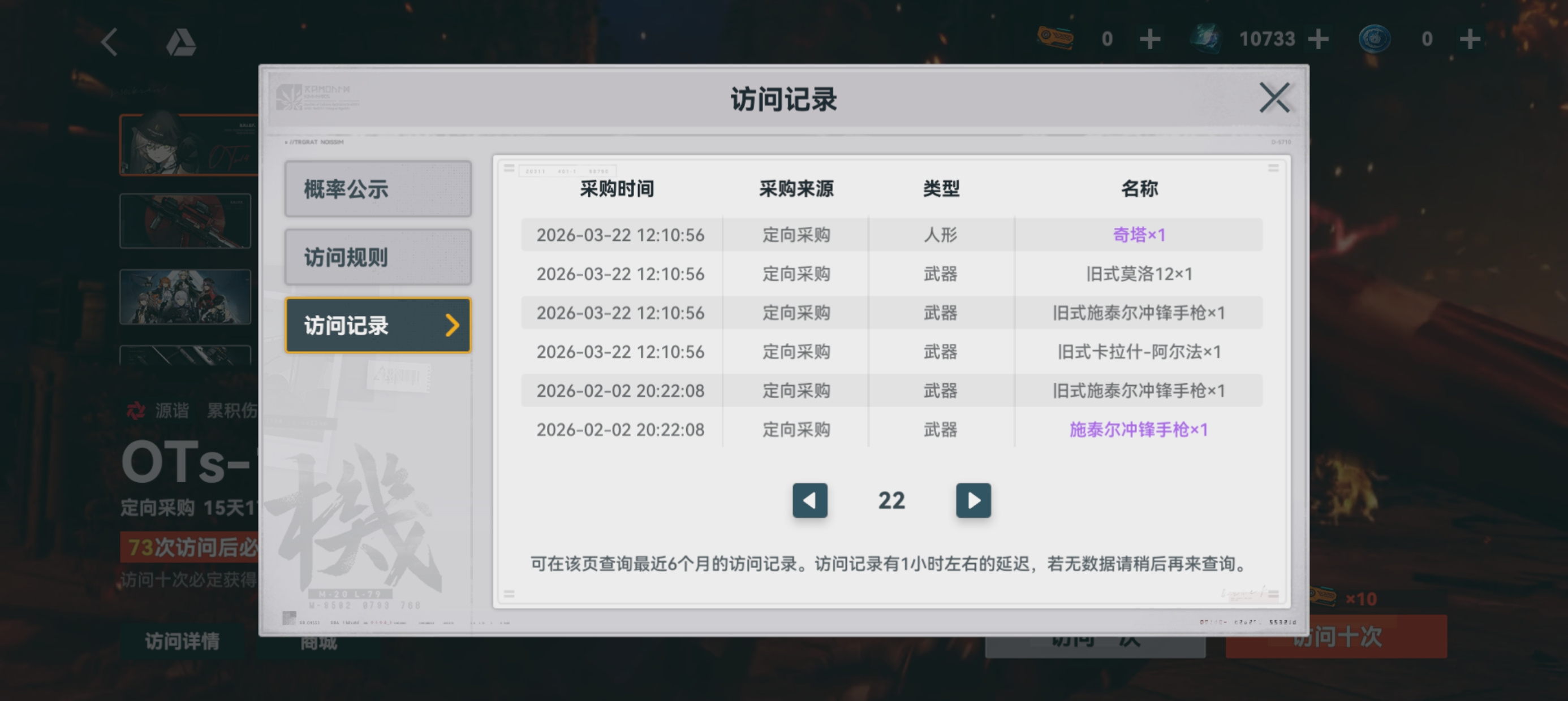Viewport: 1568px width, 701px height.
Task: Tap the 采购时间 column header
Action: click(617, 189)
